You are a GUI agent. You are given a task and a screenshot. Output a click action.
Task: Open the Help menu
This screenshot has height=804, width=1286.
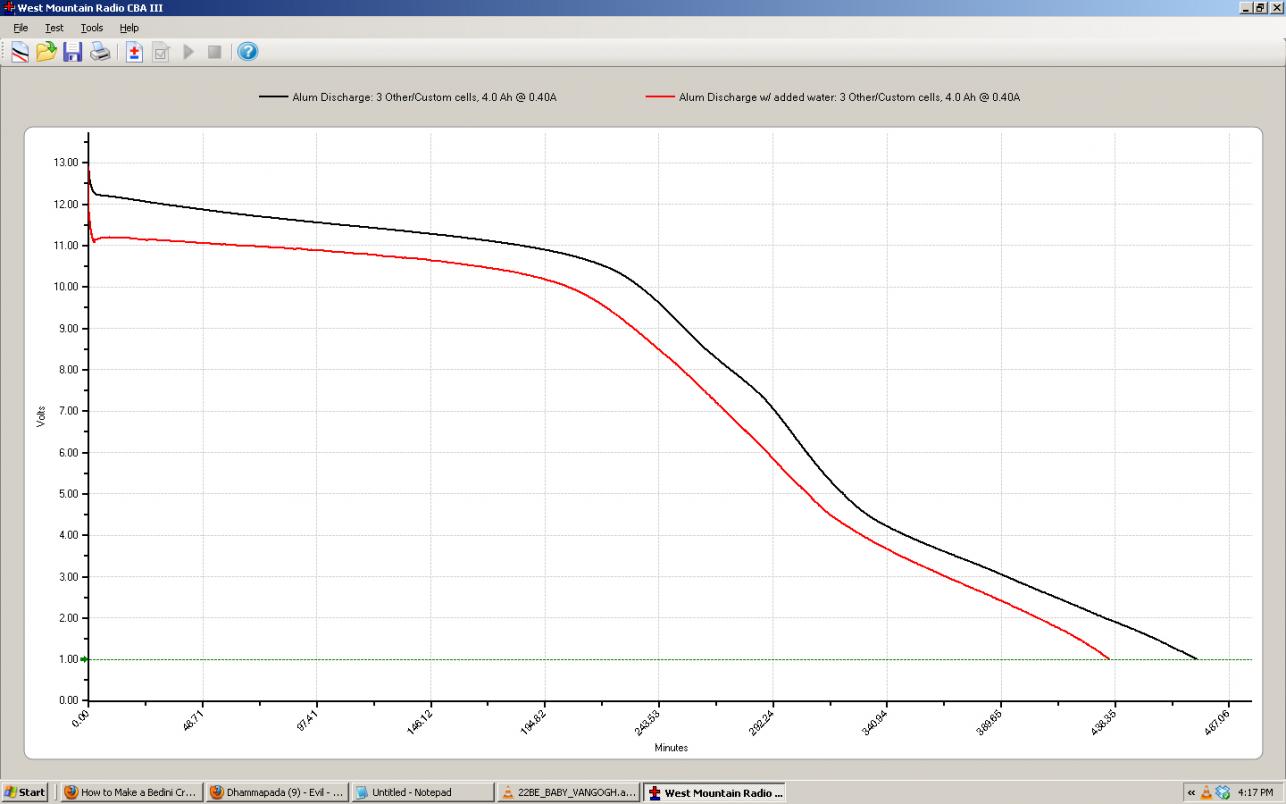[129, 28]
